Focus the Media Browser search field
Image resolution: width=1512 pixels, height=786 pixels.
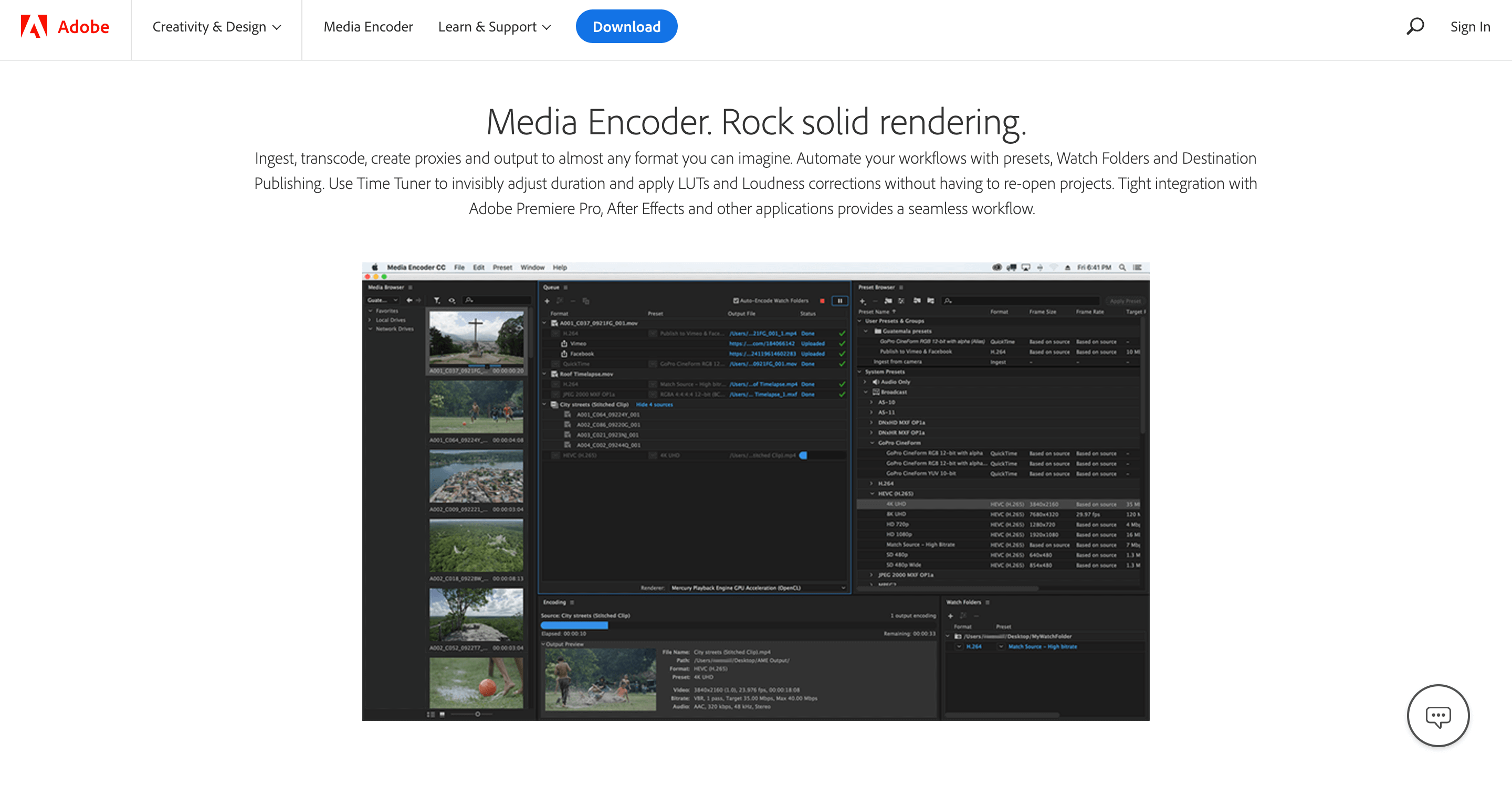[x=497, y=300]
